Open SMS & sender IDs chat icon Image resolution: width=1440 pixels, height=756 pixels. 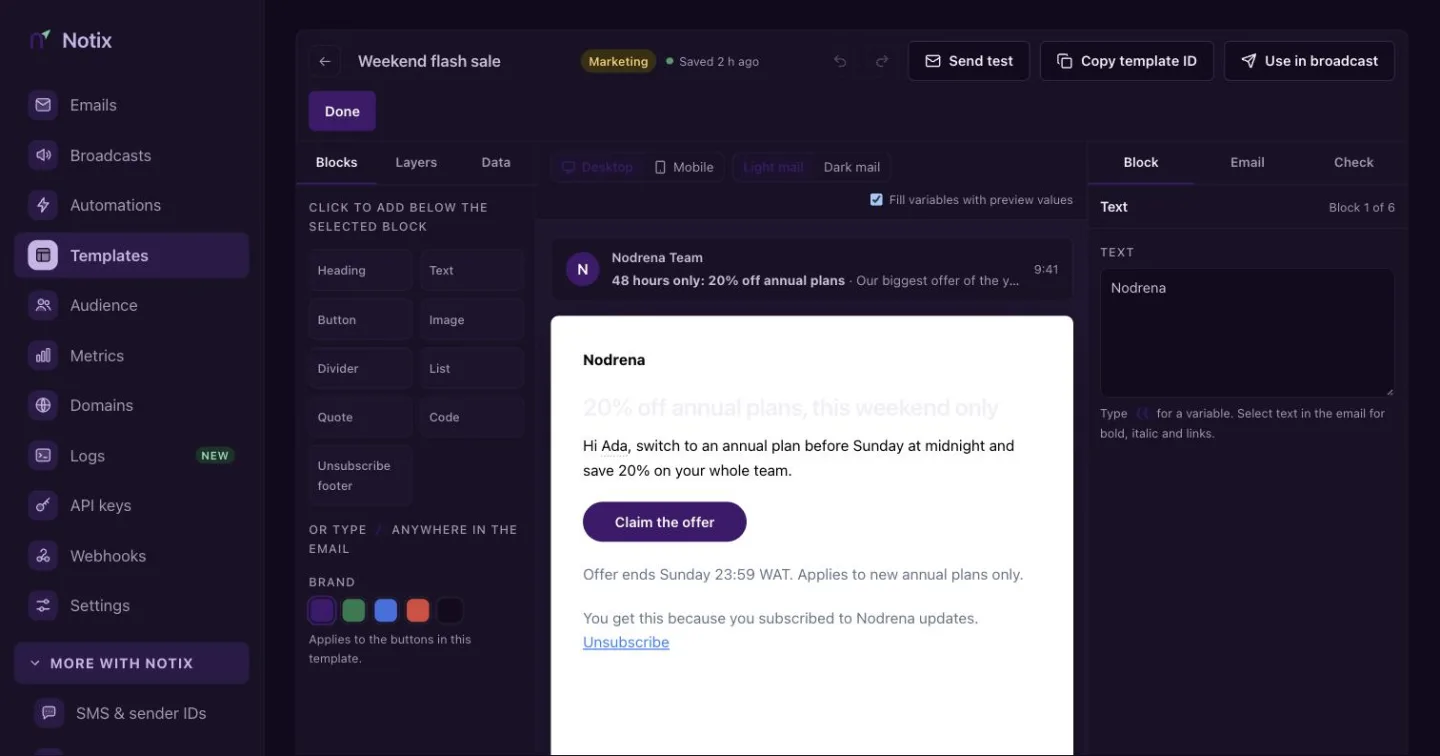coord(49,713)
